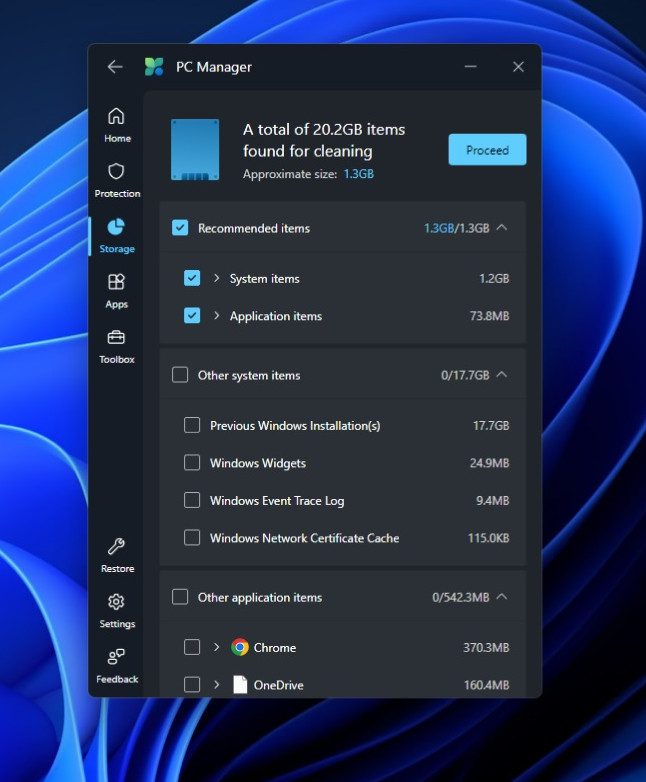Check Windows Network Certificate Cache checkbox

192,537
